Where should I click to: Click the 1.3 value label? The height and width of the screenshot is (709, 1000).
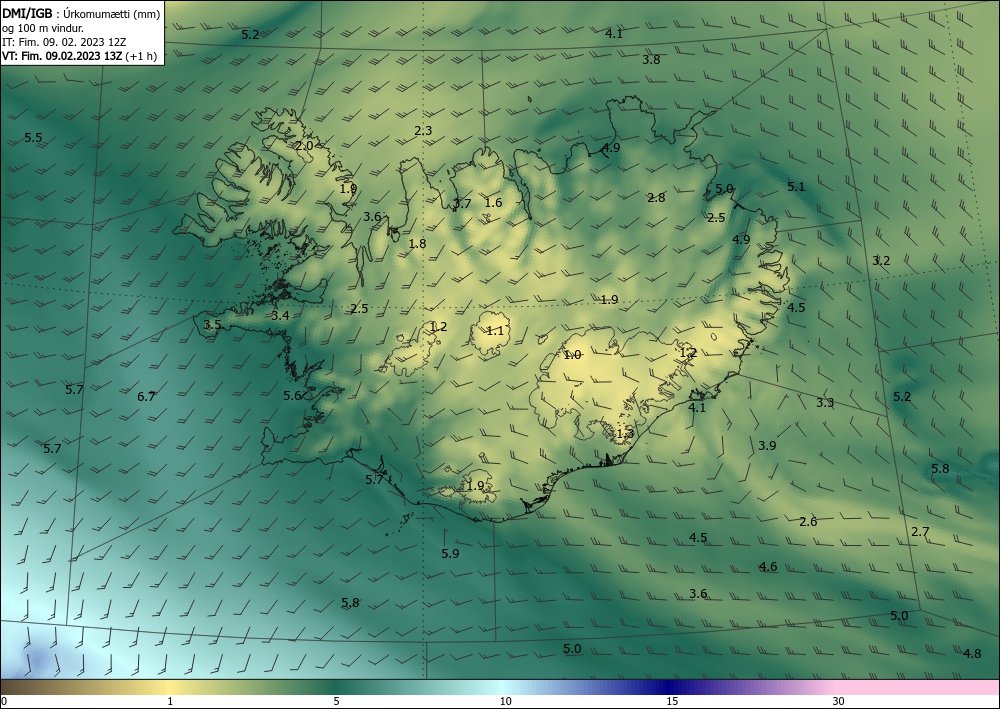pyautogui.click(x=625, y=434)
